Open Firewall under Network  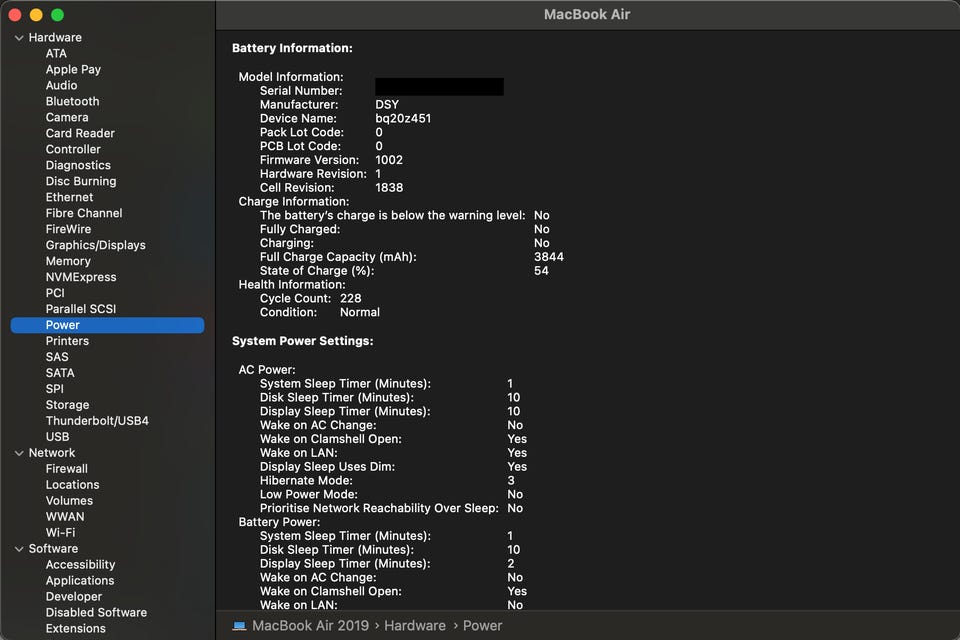tap(67, 469)
